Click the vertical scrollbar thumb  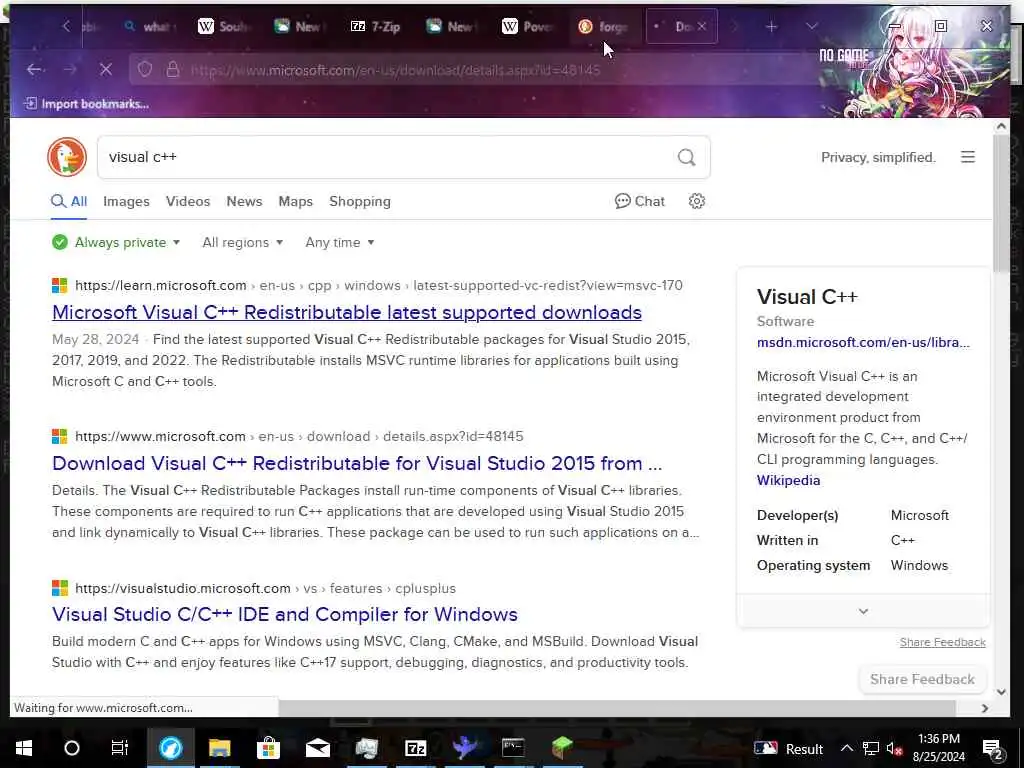[x=1001, y=204]
